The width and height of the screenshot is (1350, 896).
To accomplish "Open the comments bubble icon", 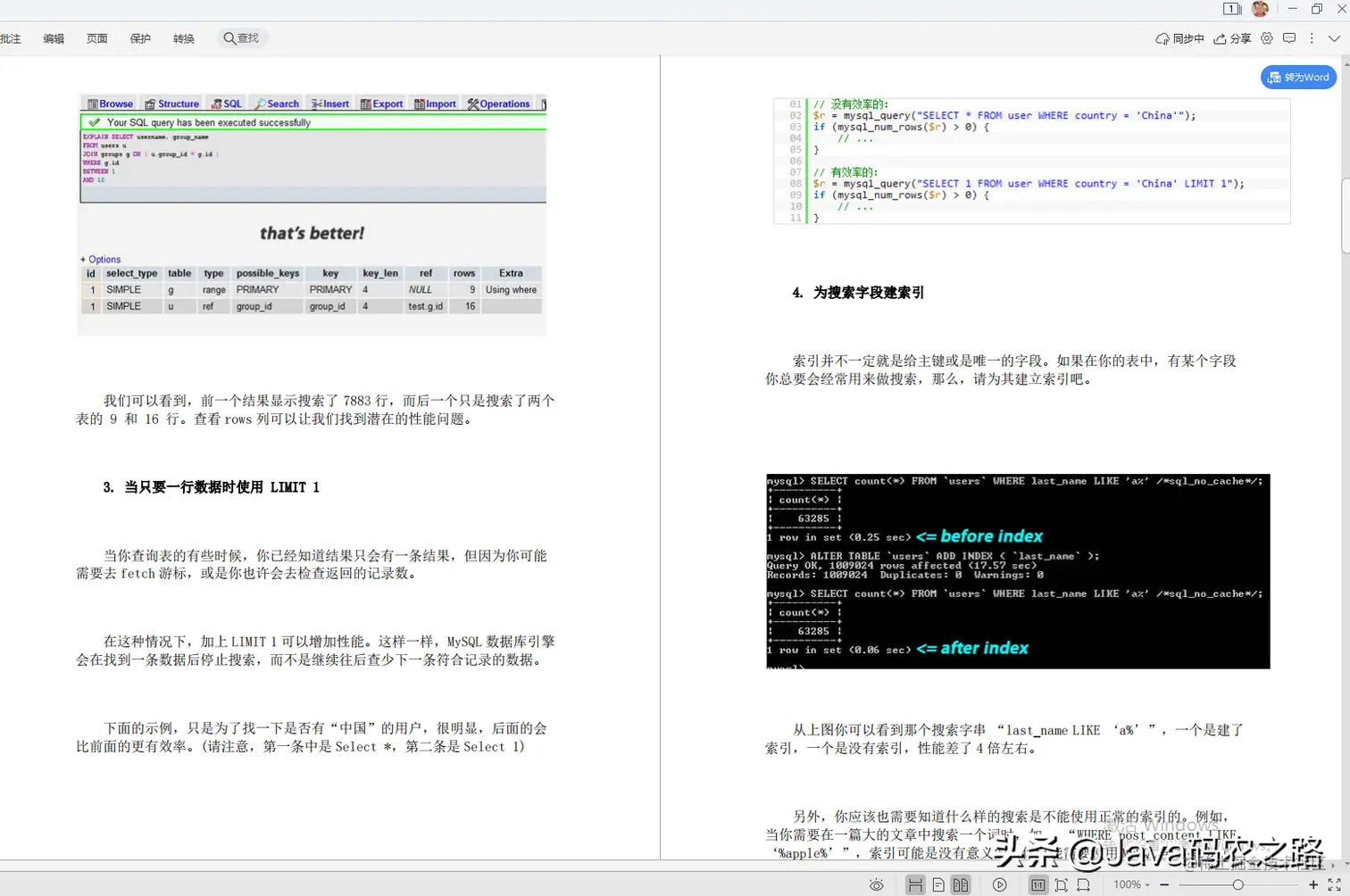I will 1291,38.
